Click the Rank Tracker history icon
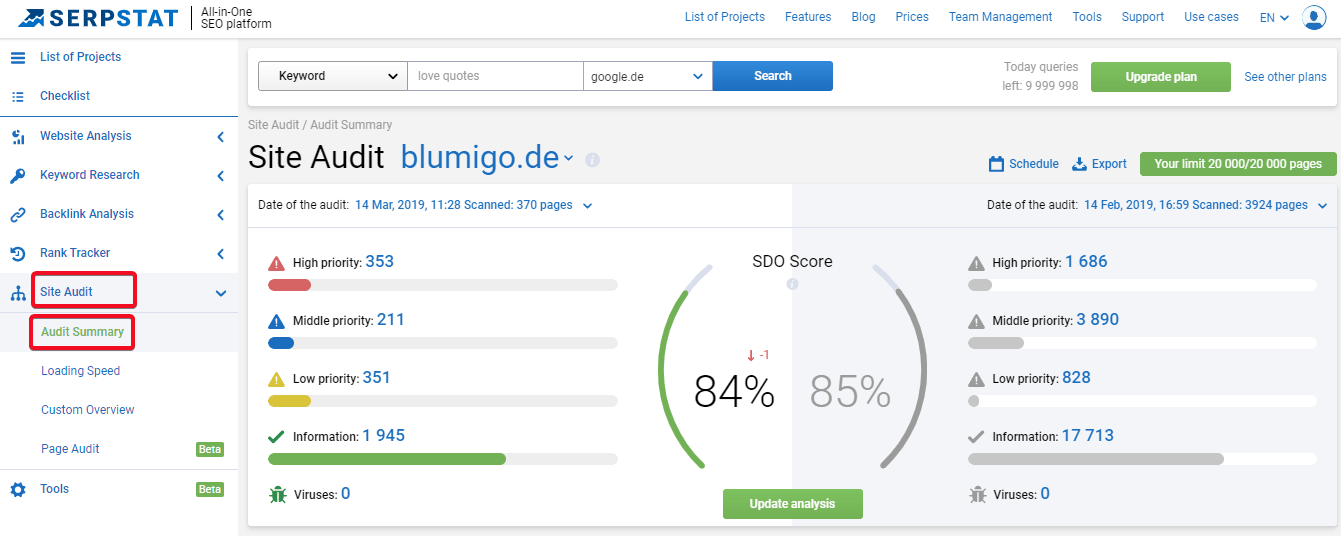 (18, 253)
